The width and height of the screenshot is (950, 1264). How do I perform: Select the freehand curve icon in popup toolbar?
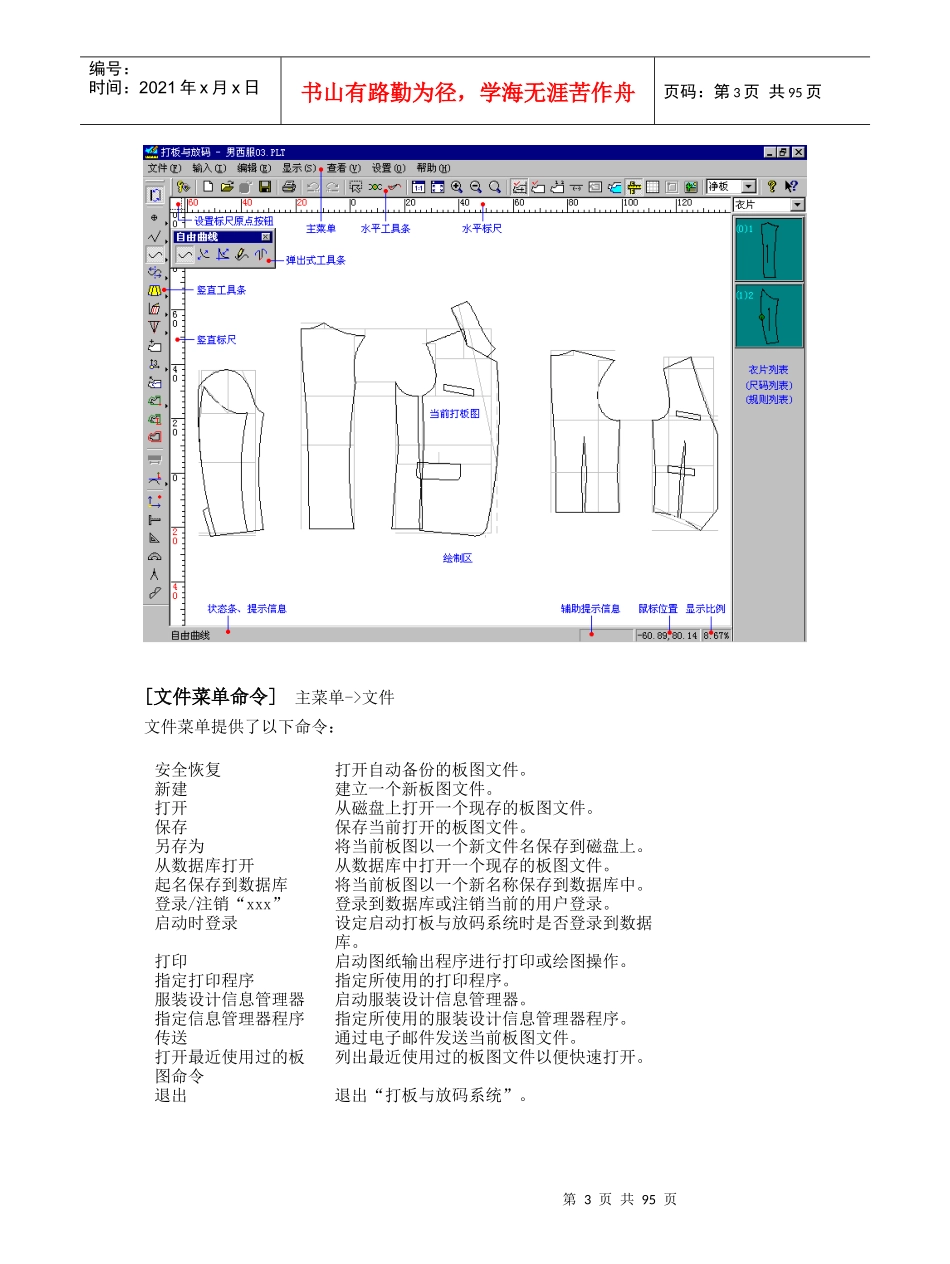[x=185, y=255]
